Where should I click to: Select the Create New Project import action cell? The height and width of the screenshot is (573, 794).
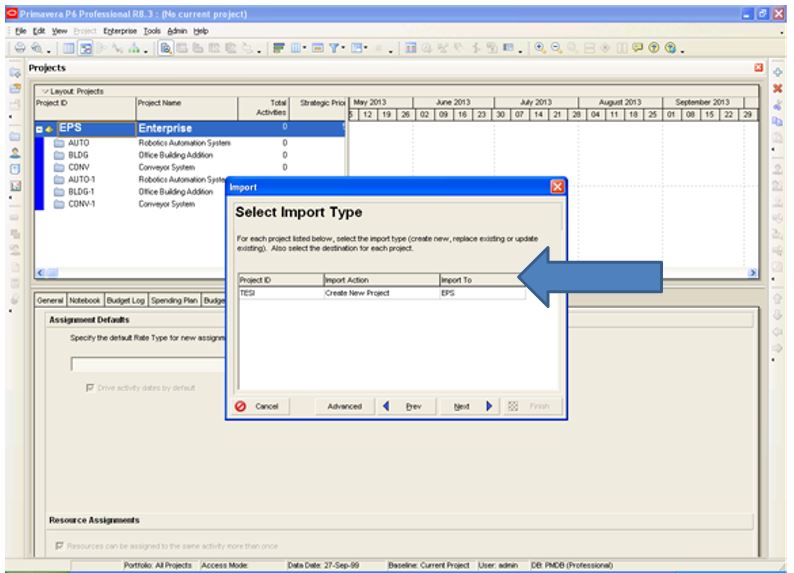pos(380,294)
